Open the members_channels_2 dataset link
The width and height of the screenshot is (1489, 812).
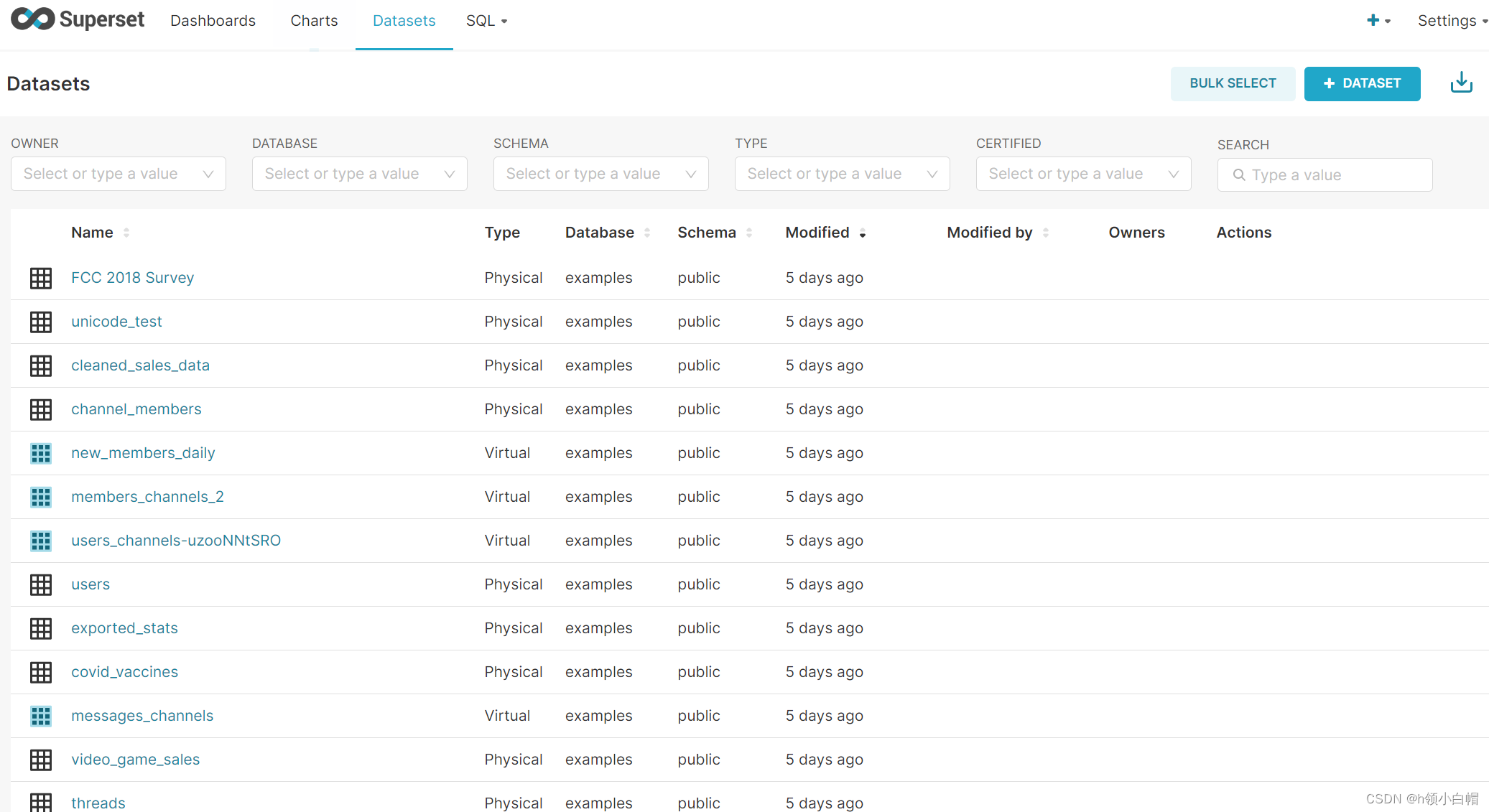147,497
